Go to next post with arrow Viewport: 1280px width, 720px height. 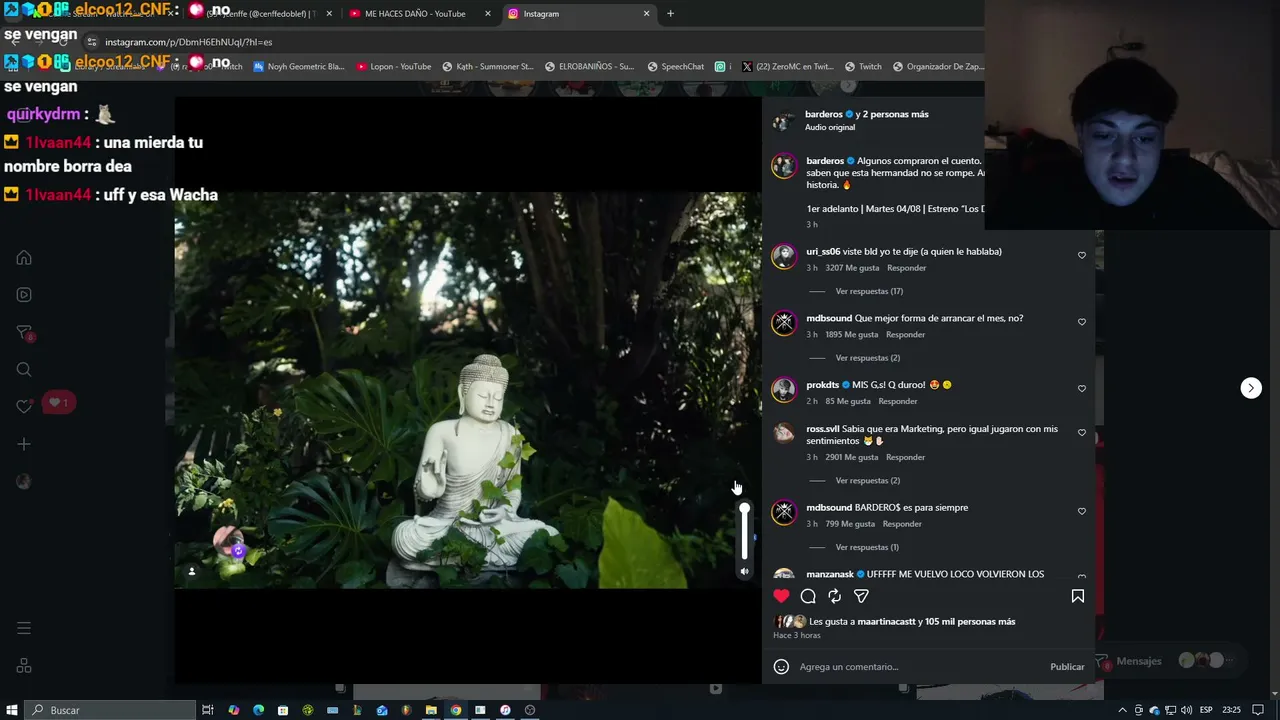point(1251,388)
